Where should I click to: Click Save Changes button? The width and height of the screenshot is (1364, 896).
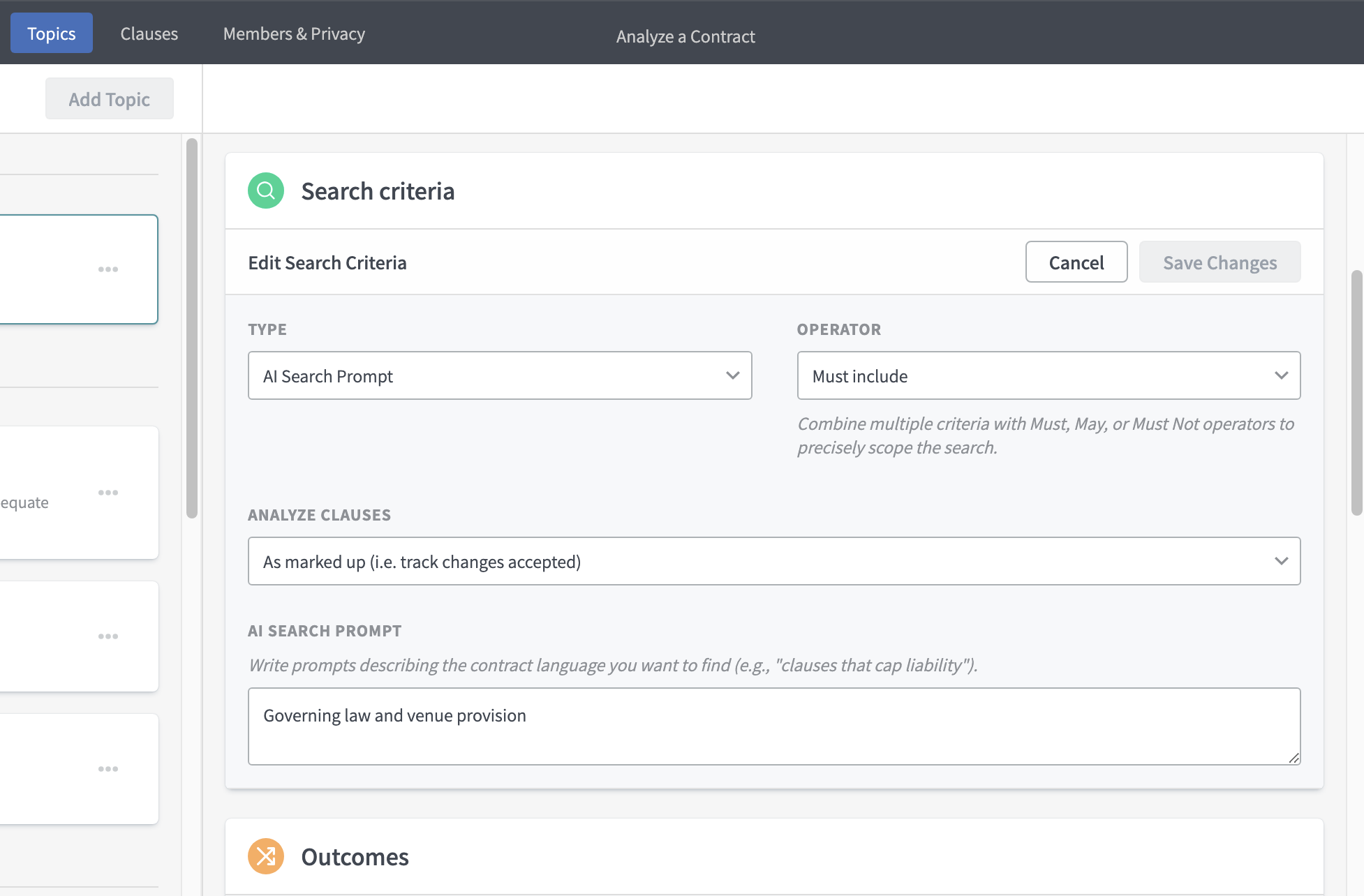(1220, 262)
